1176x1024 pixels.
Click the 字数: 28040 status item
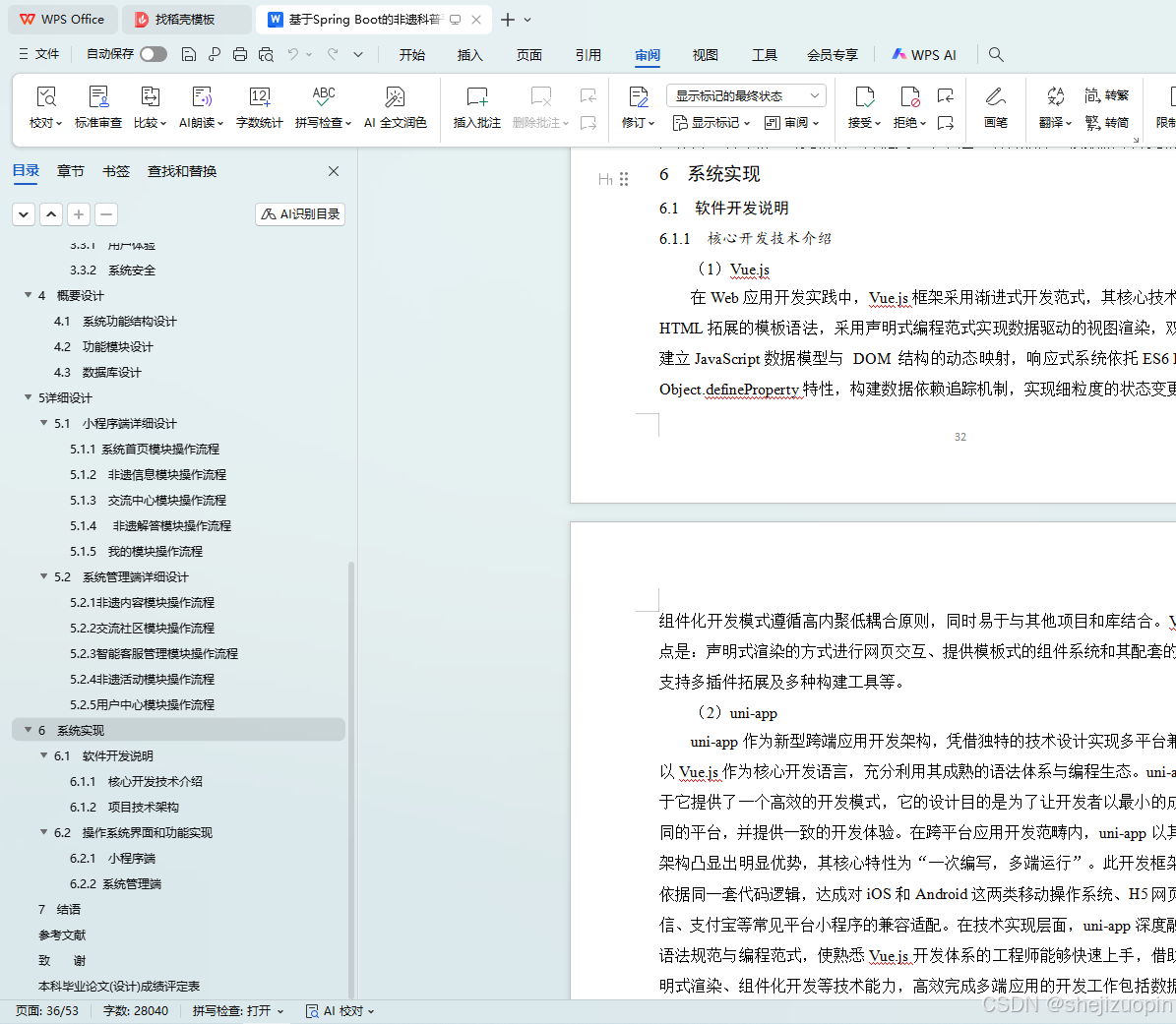point(136,1010)
